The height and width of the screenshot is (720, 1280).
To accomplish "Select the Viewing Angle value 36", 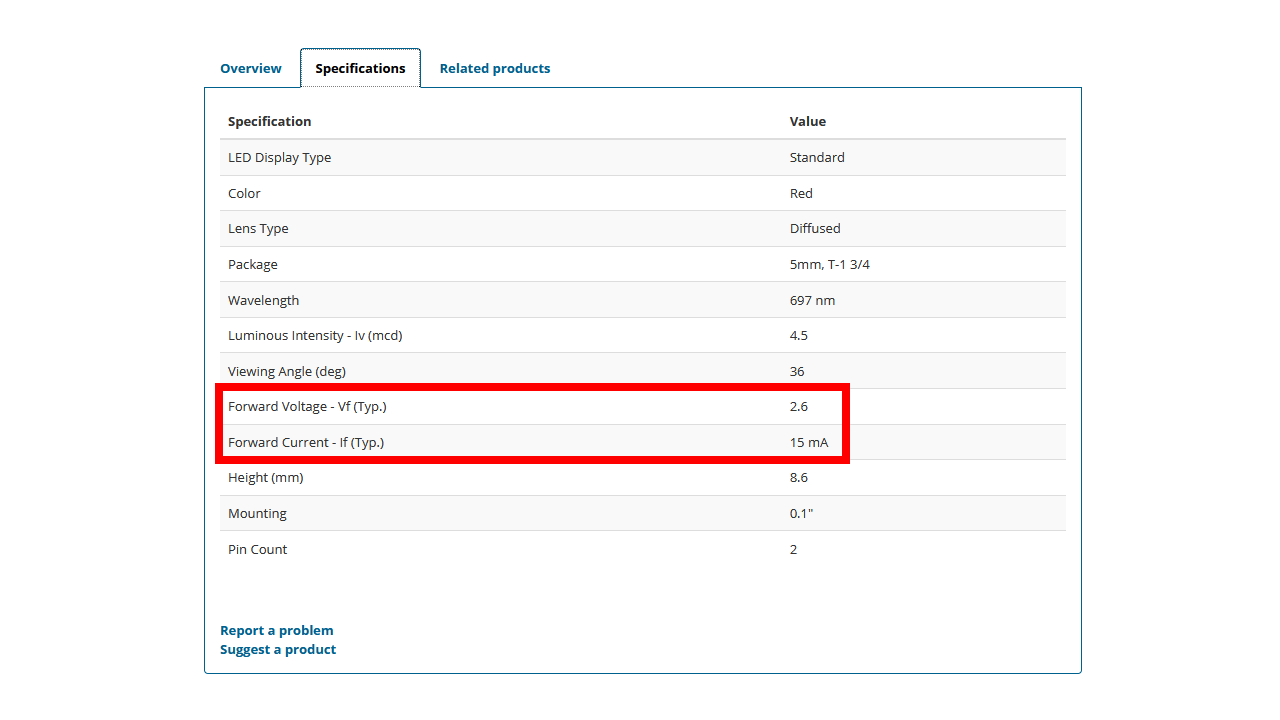I will (796, 371).
